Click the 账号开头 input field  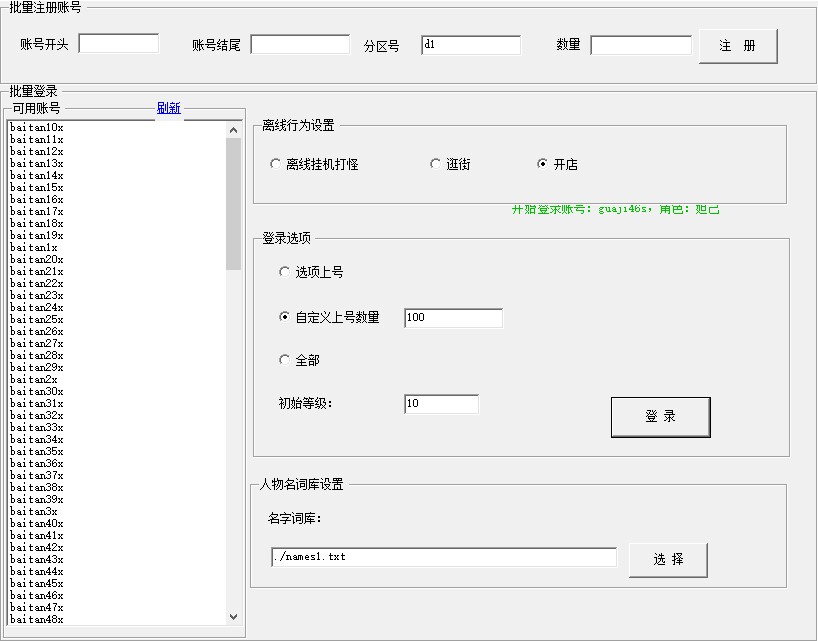pos(119,44)
